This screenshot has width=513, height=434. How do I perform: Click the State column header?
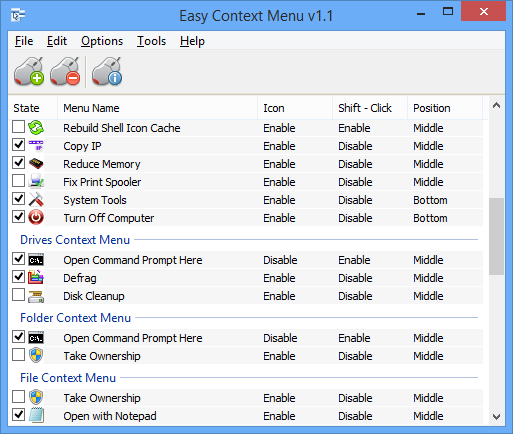pyautogui.click(x=33, y=108)
